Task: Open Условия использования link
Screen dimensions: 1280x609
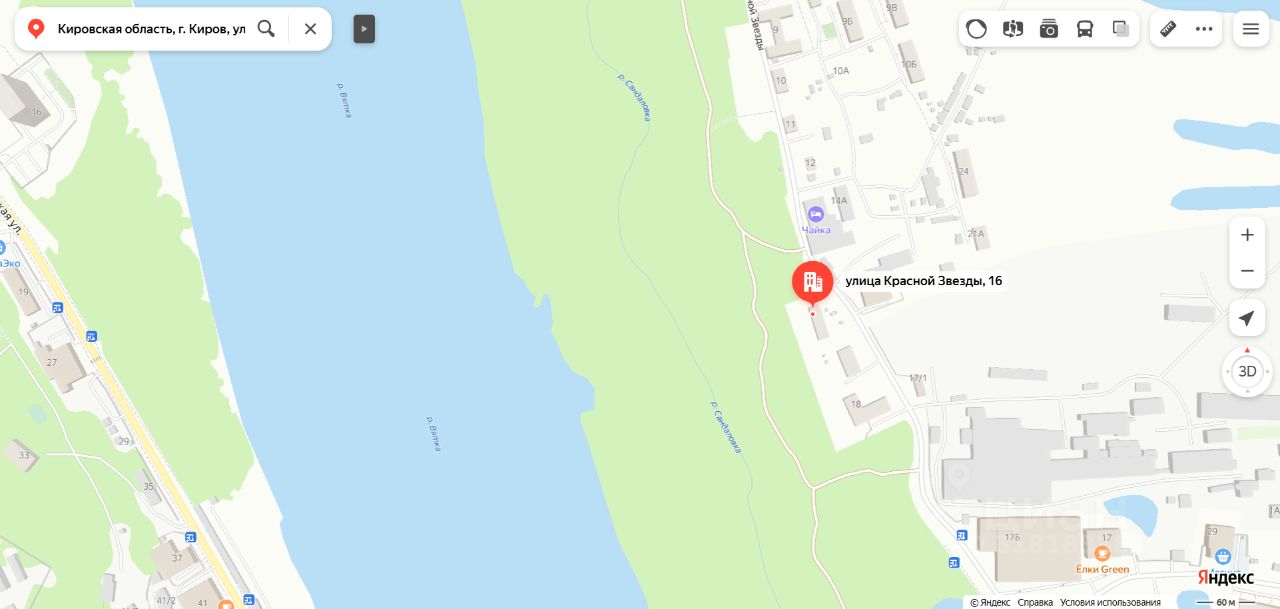Action: pyautogui.click(x=1110, y=602)
